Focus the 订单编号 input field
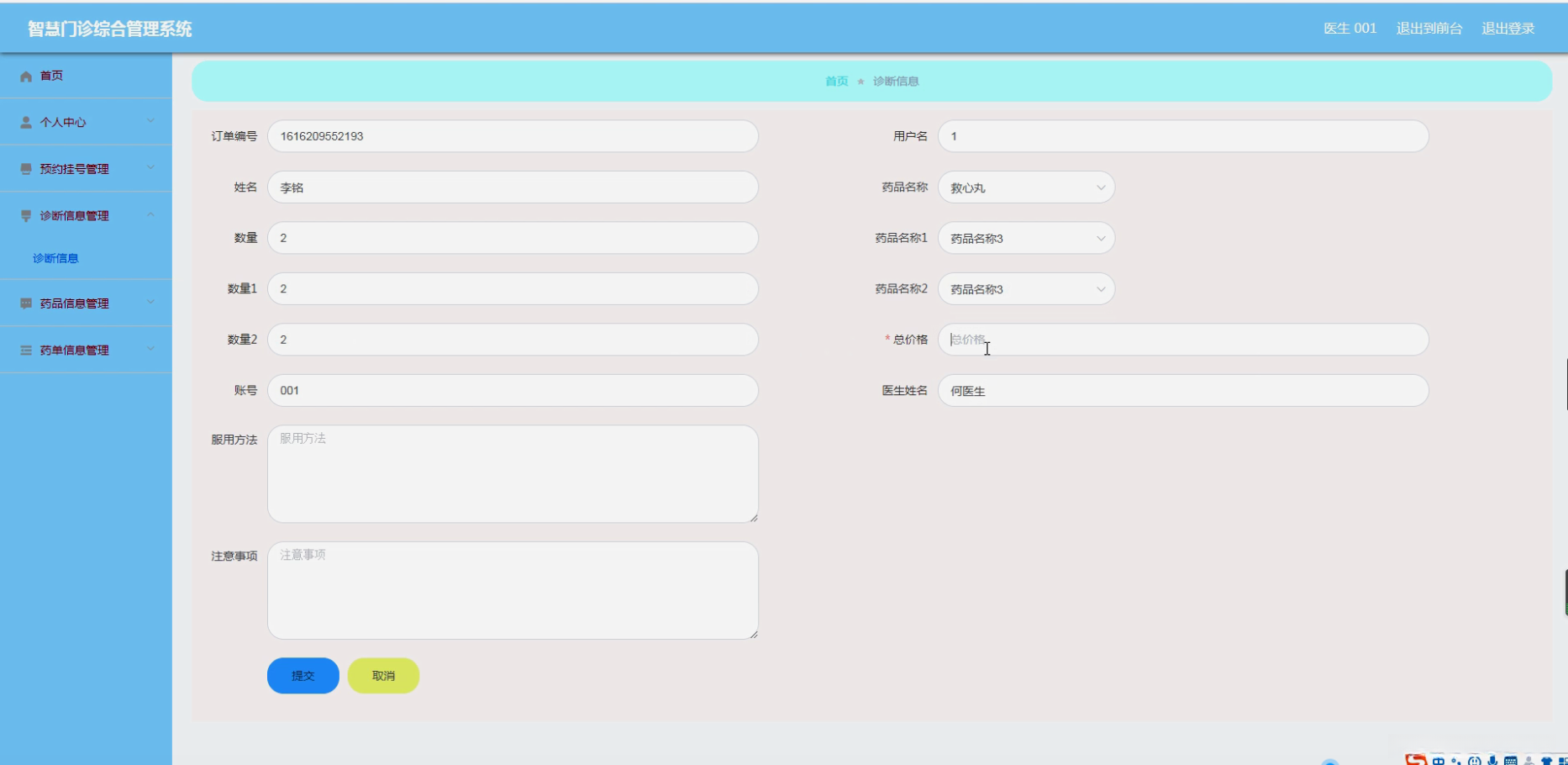This screenshot has height=765, width=1568. point(513,136)
